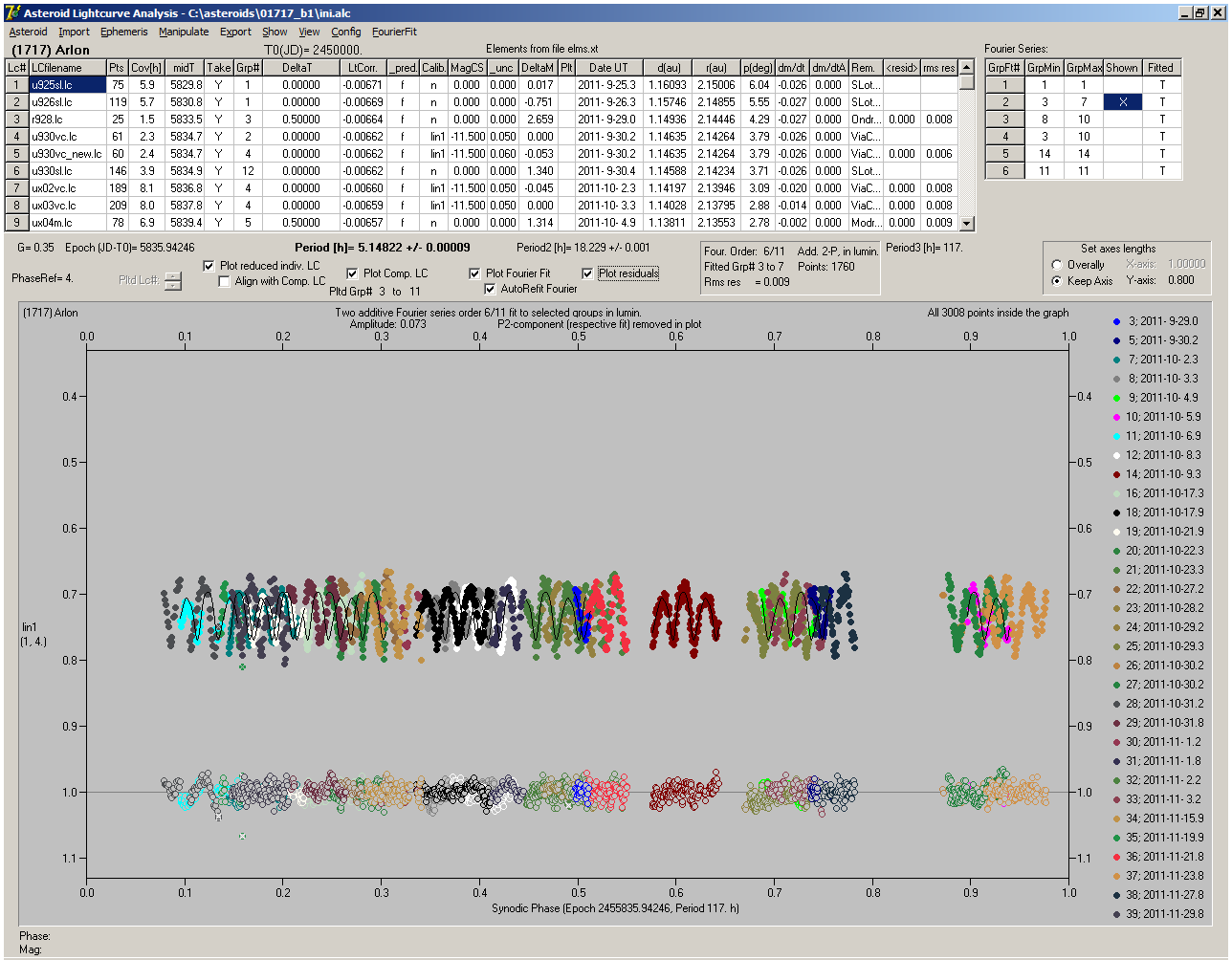Click the marked Shown cell in Fourier row 2
Screen dimensions: 1232x960
(1122, 102)
